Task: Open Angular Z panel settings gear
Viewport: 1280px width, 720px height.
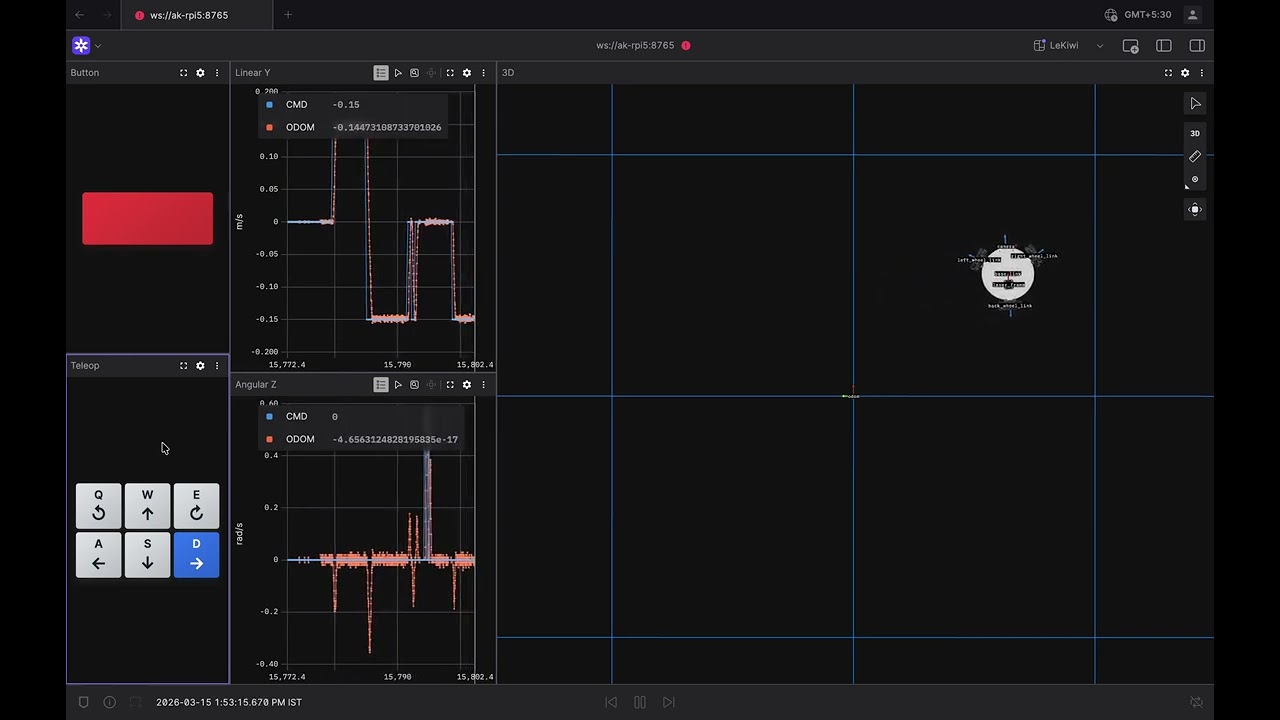Action: click(467, 385)
